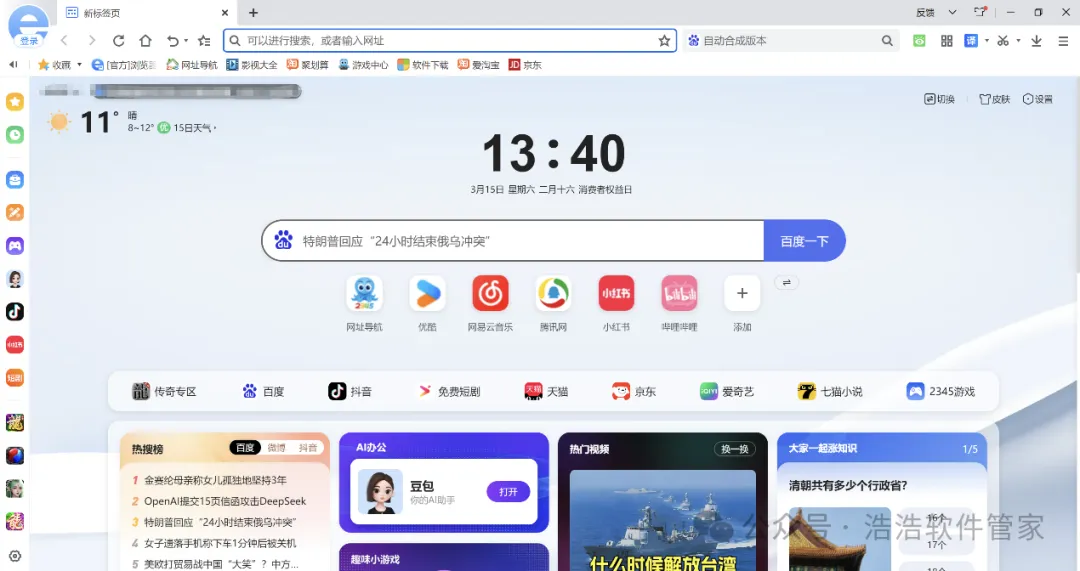Expand the 收藏 bookmarks dropdown
Viewport: 1080px width, 571px height.
click(x=79, y=65)
